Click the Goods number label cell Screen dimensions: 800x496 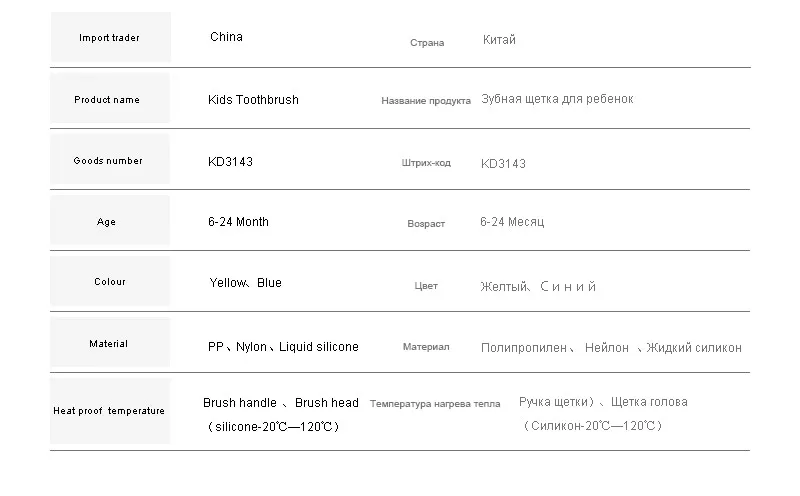pos(110,159)
